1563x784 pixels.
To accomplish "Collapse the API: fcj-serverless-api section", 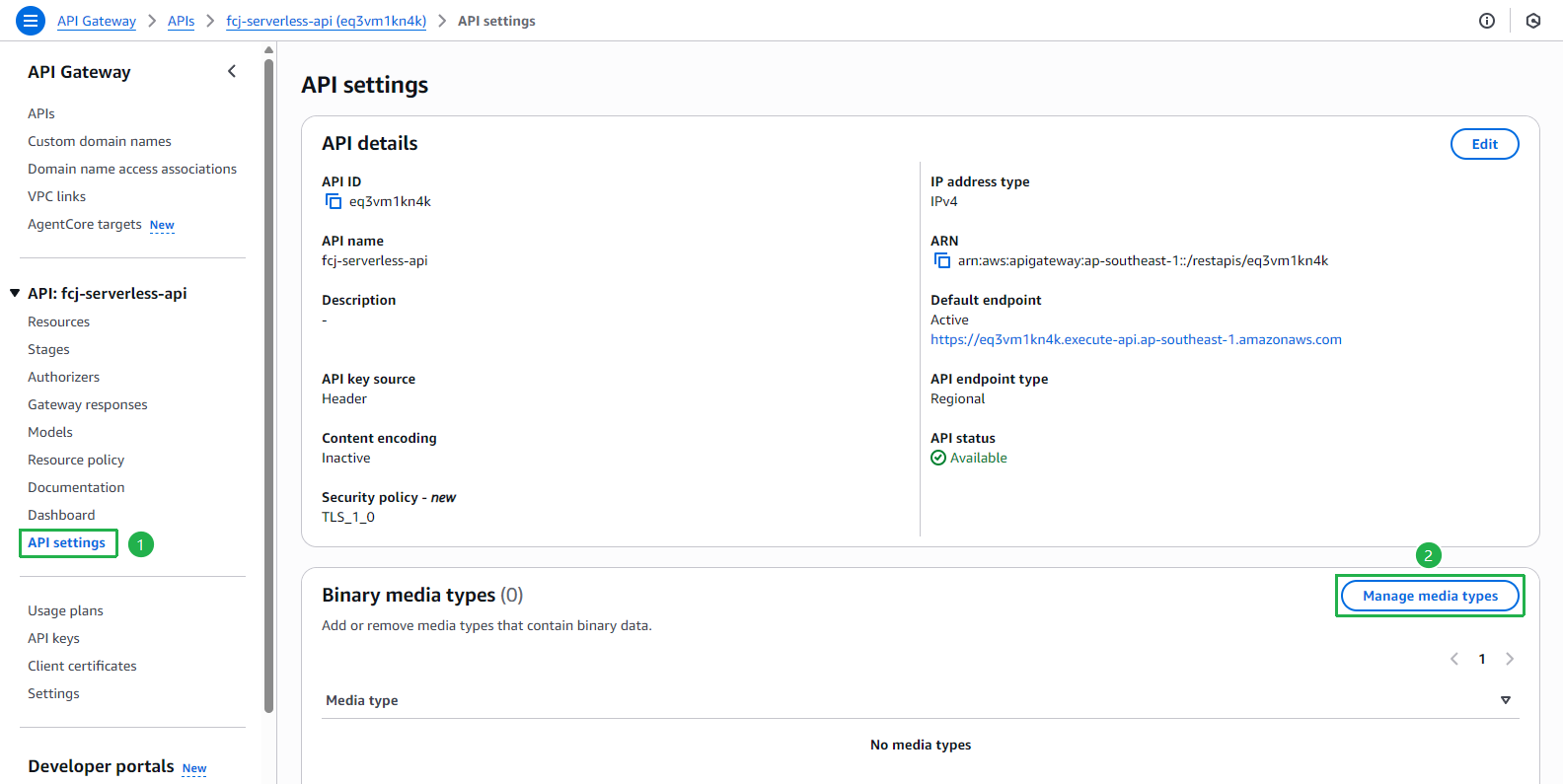I will [x=15, y=293].
